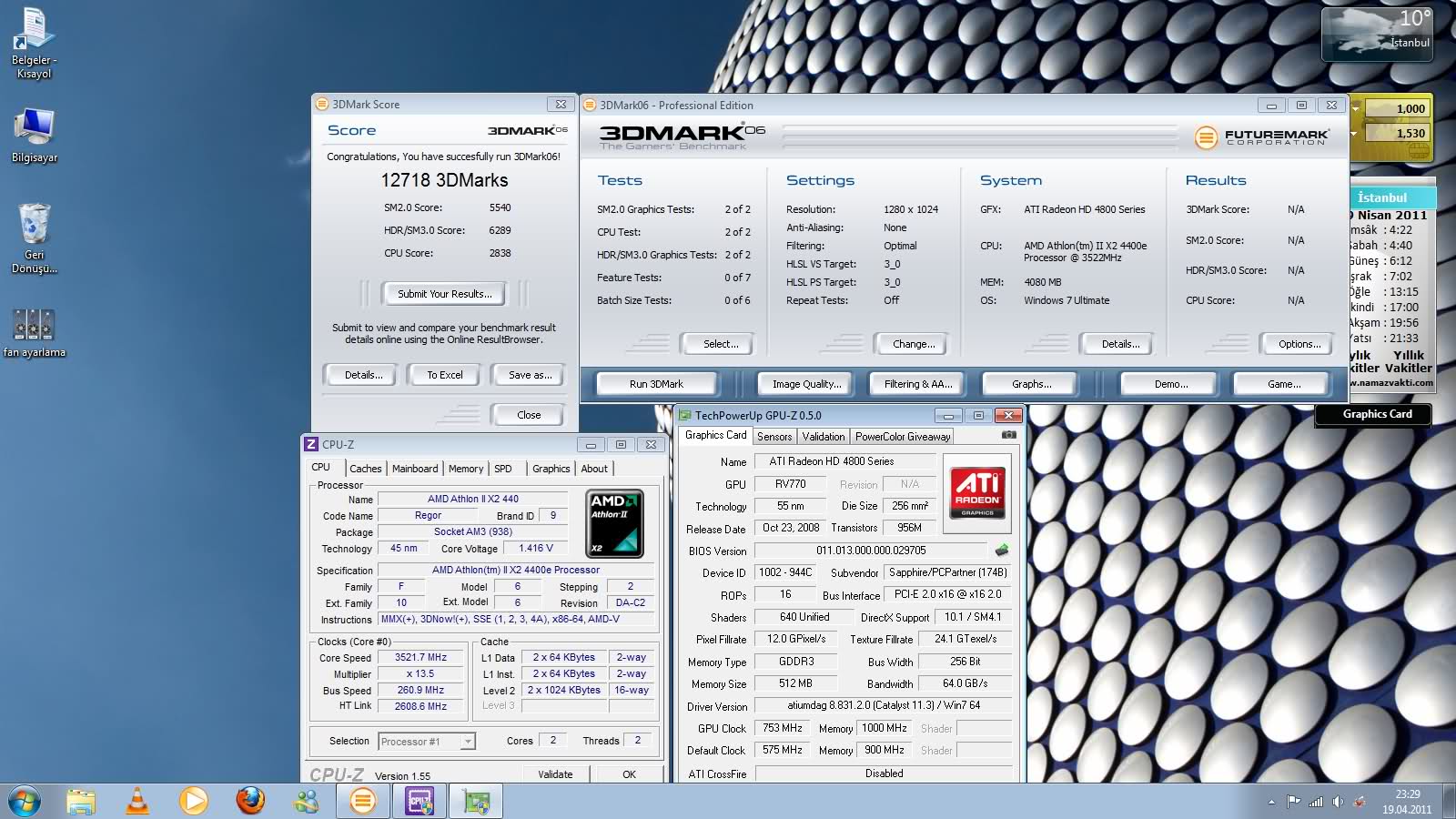Click the GPU-Z BIOS save icon
1456x819 pixels.
click(x=1002, y=550)
